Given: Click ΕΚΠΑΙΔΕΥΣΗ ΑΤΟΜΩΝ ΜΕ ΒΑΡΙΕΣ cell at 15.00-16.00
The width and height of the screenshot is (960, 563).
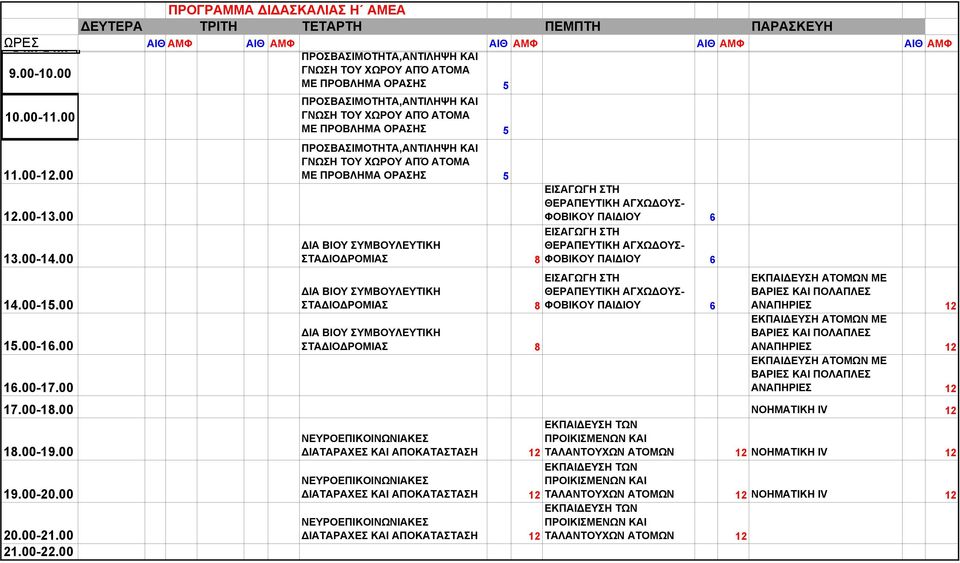Looking at the screenshot, I should [825, 334].
